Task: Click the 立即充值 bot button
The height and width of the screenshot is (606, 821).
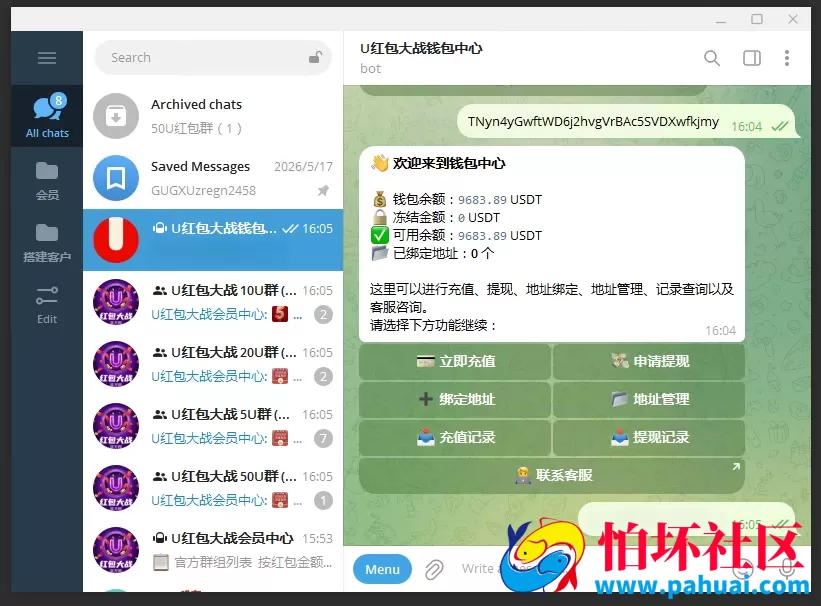Action: (x=455, y=361)
